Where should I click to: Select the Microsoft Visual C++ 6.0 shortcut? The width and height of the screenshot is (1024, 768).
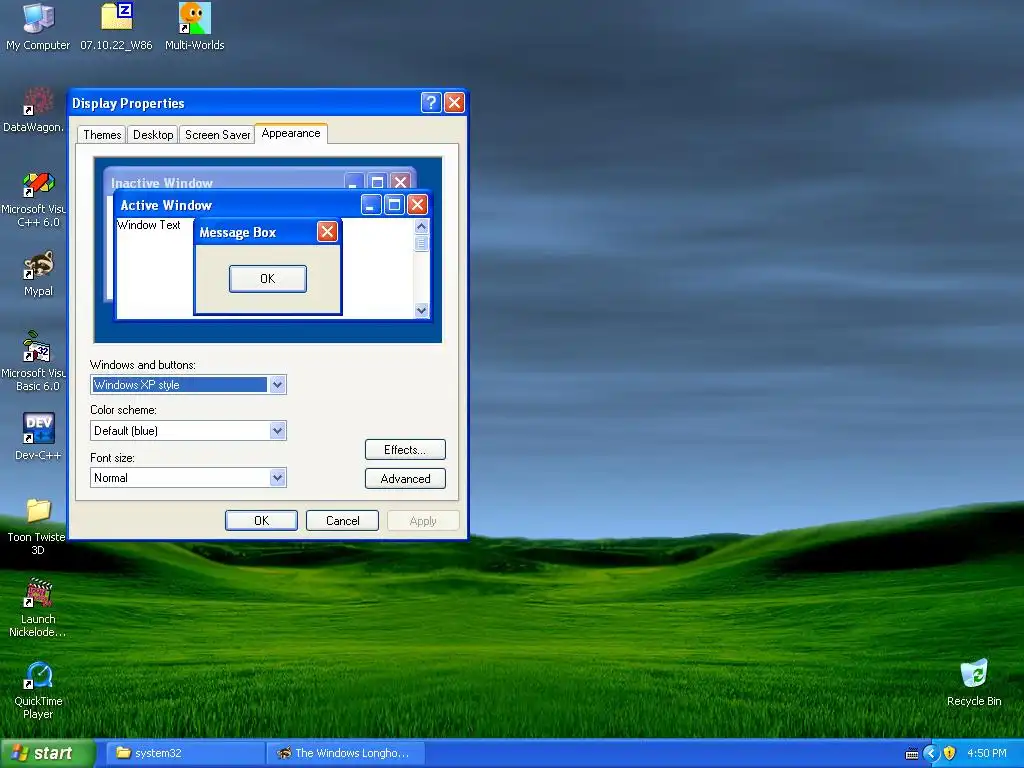[x=35, y=199]
